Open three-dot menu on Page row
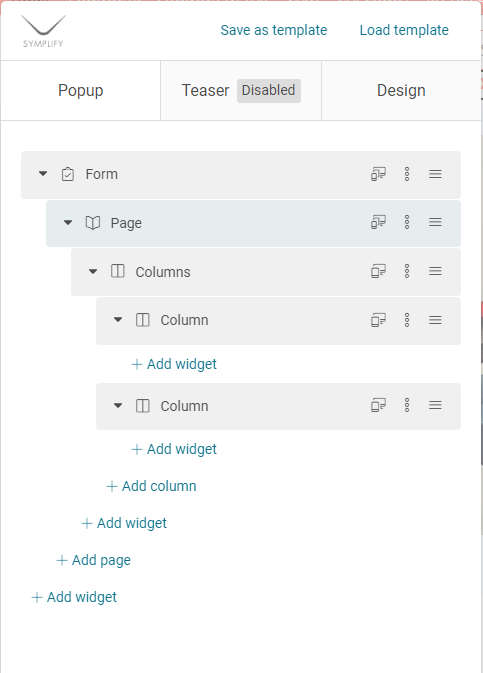The image size is (483, 673). click(x=407, y=222)
